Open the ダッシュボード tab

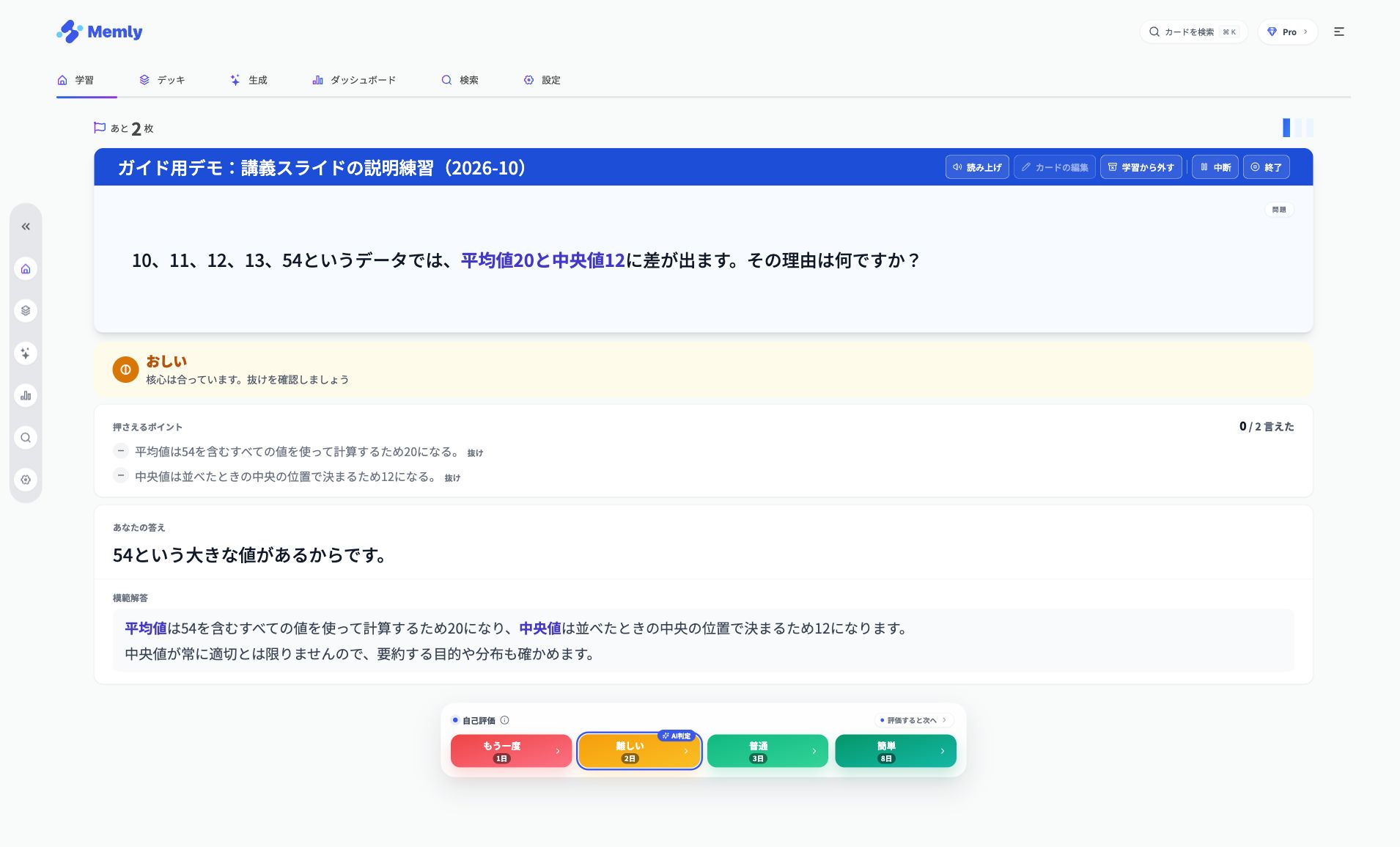pos(354,80)
